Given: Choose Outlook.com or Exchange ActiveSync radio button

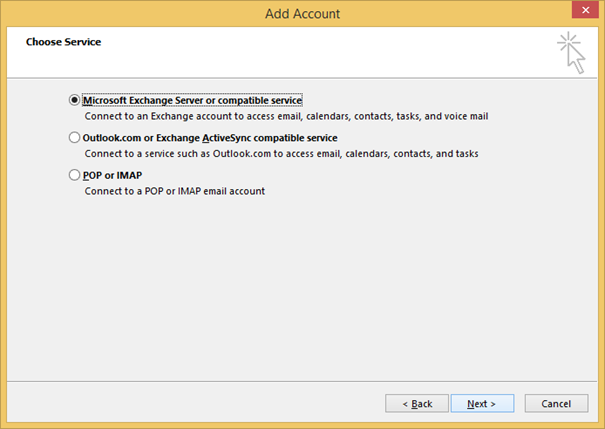Looking at the screenshot, I should (74, 138).
